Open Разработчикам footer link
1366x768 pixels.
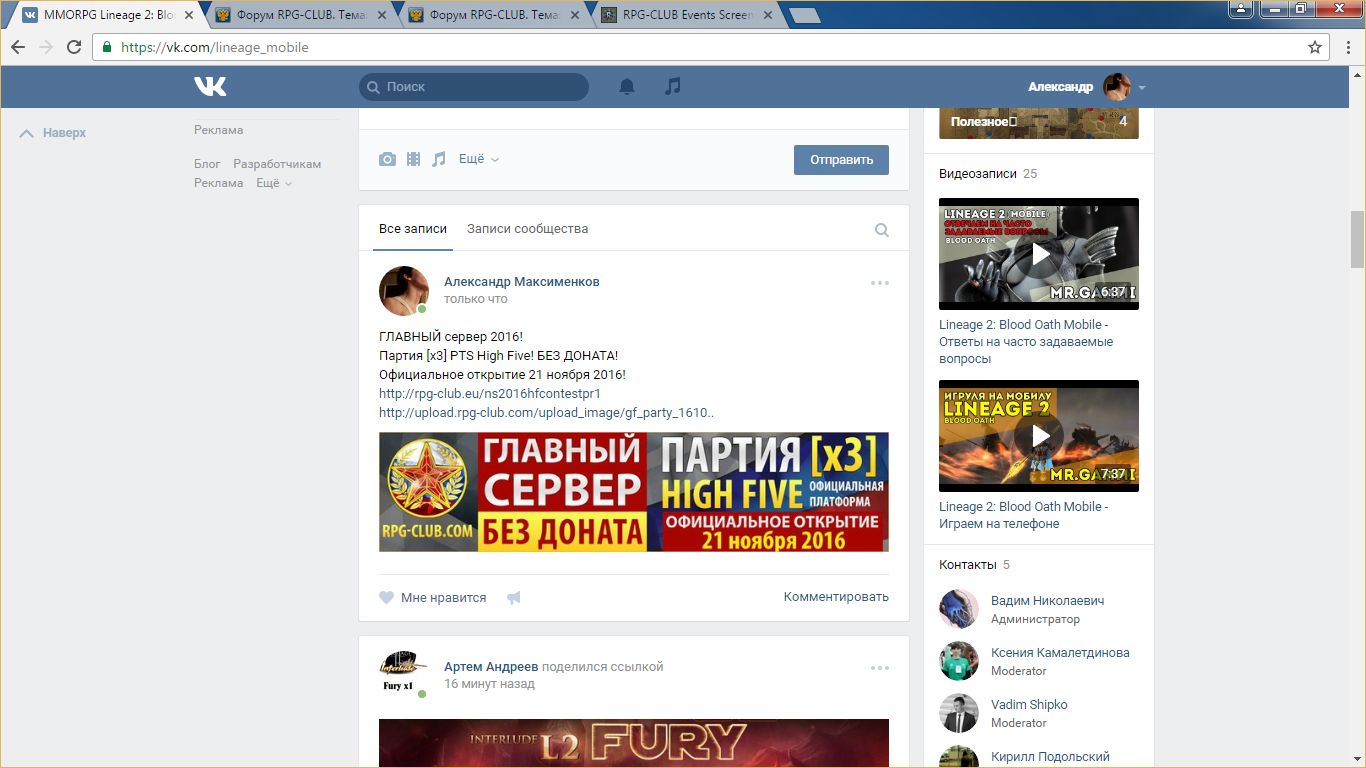tap(277, 164)
